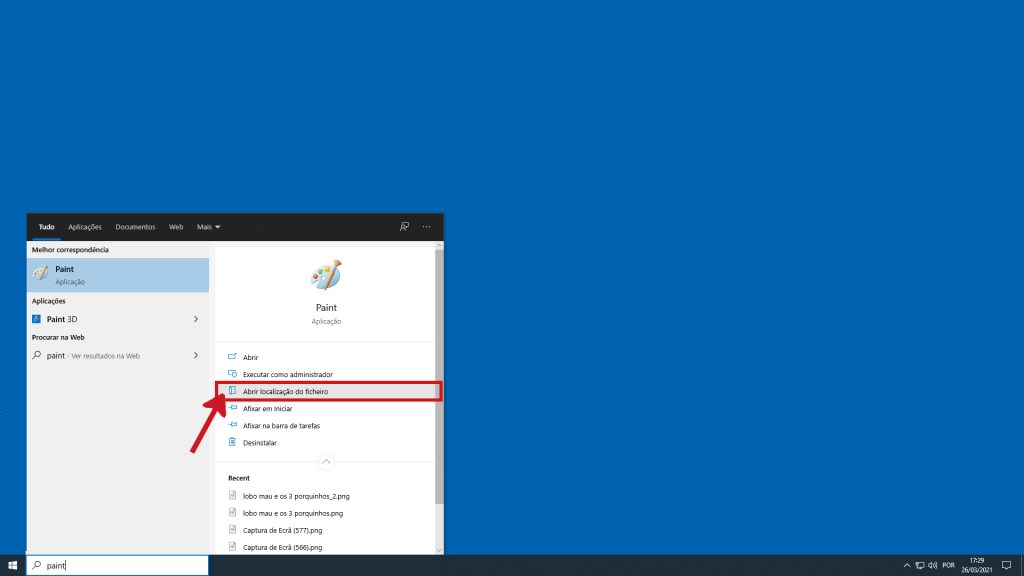This screenshot has width=1024, height=576.
Task: Click the large Paint palette icon in preview
Action: pyautogui.click(x=326, y=275)
